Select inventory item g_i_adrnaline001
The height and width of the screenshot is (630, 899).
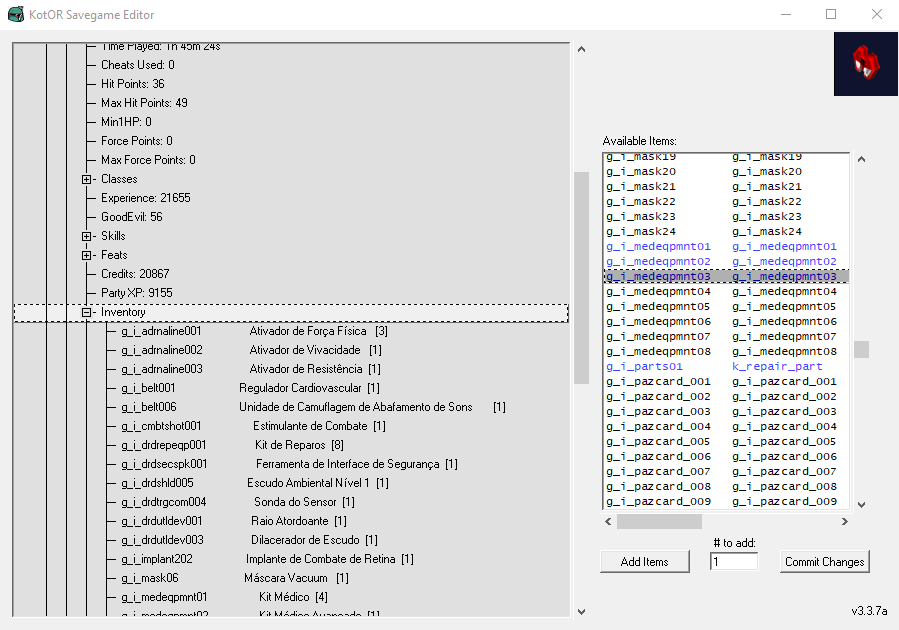[x=255, y=331]
